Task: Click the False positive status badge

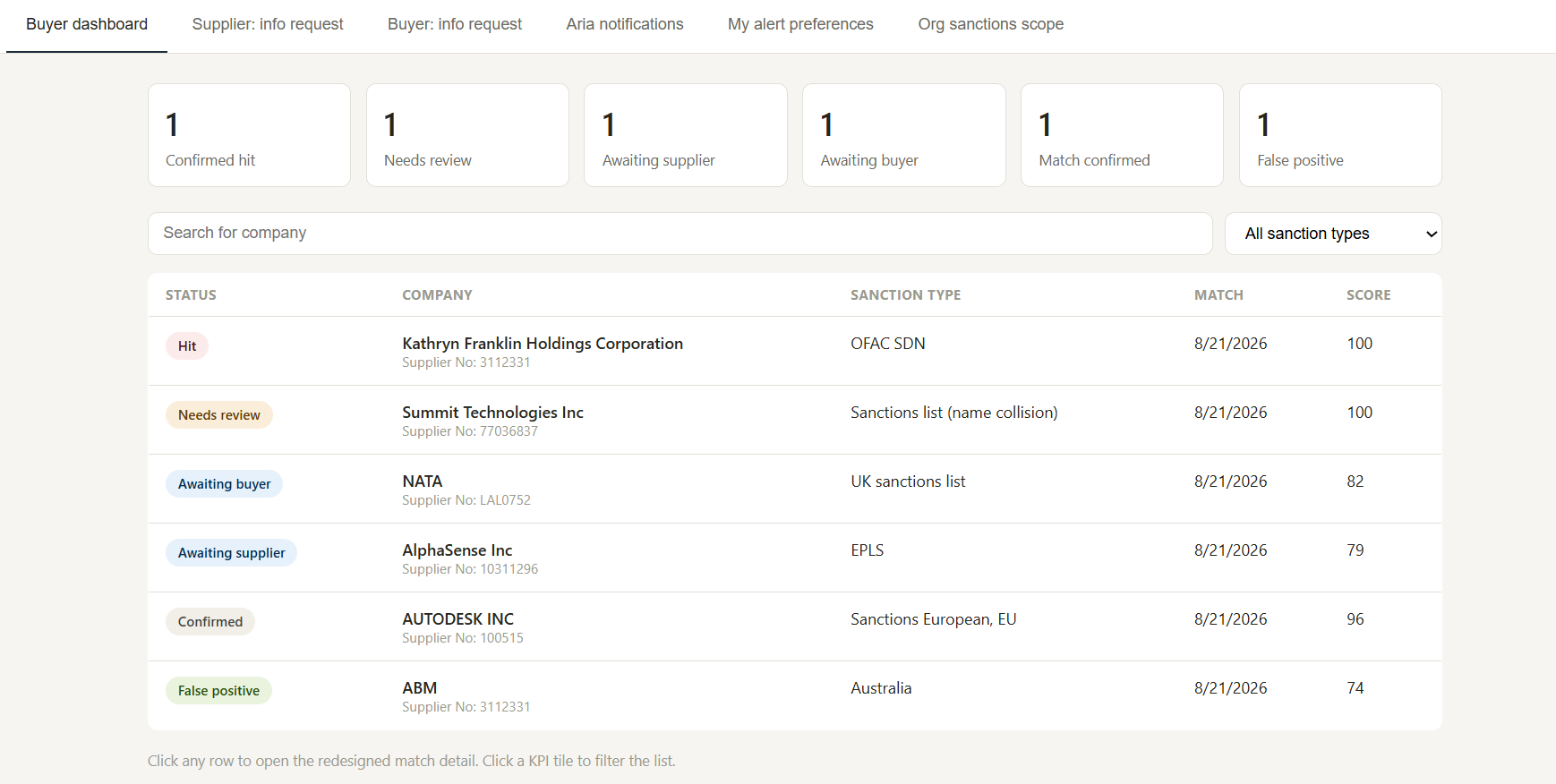Action: 218,691
